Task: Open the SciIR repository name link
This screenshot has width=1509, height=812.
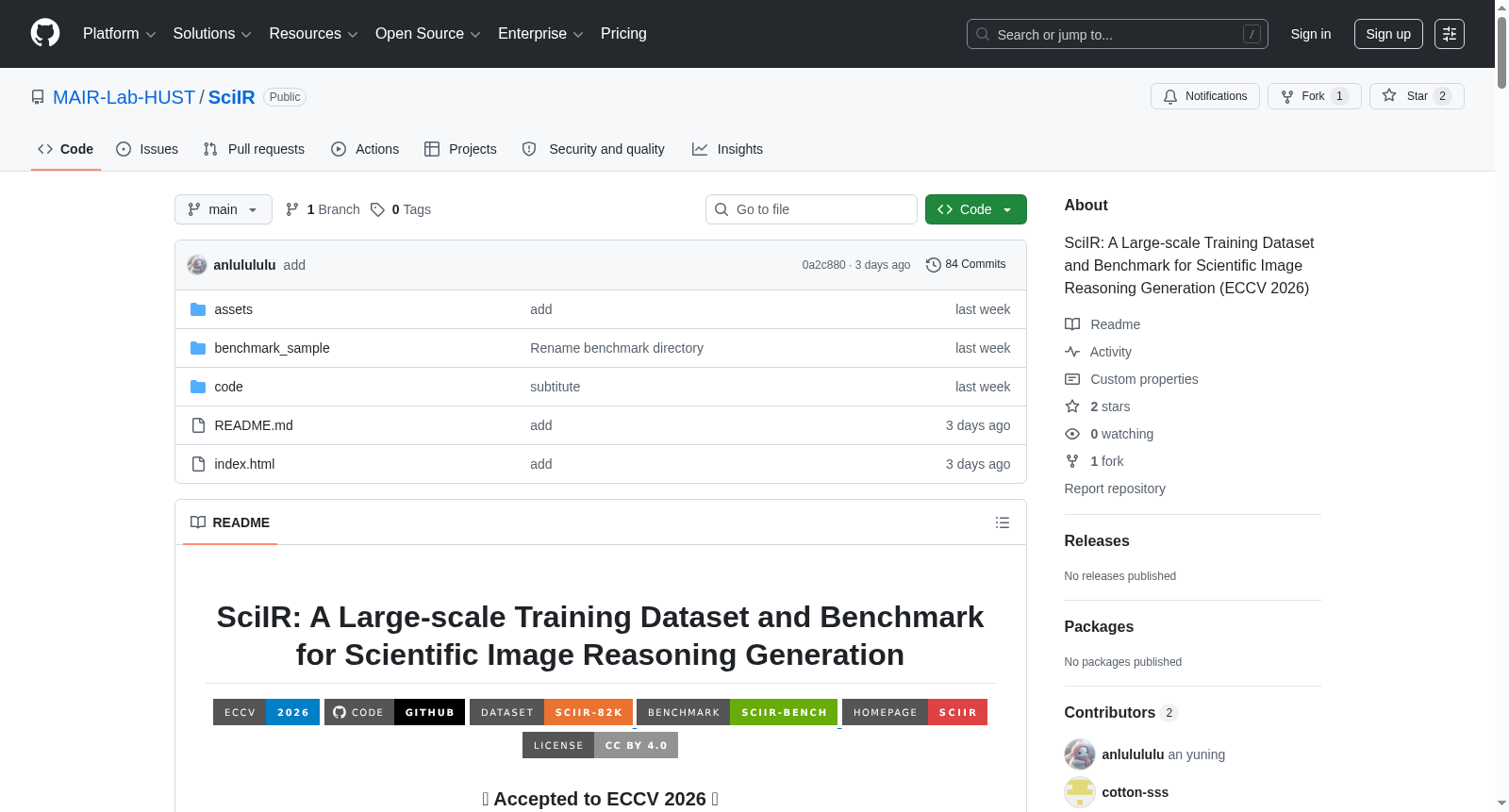Action: pos(232,97)
